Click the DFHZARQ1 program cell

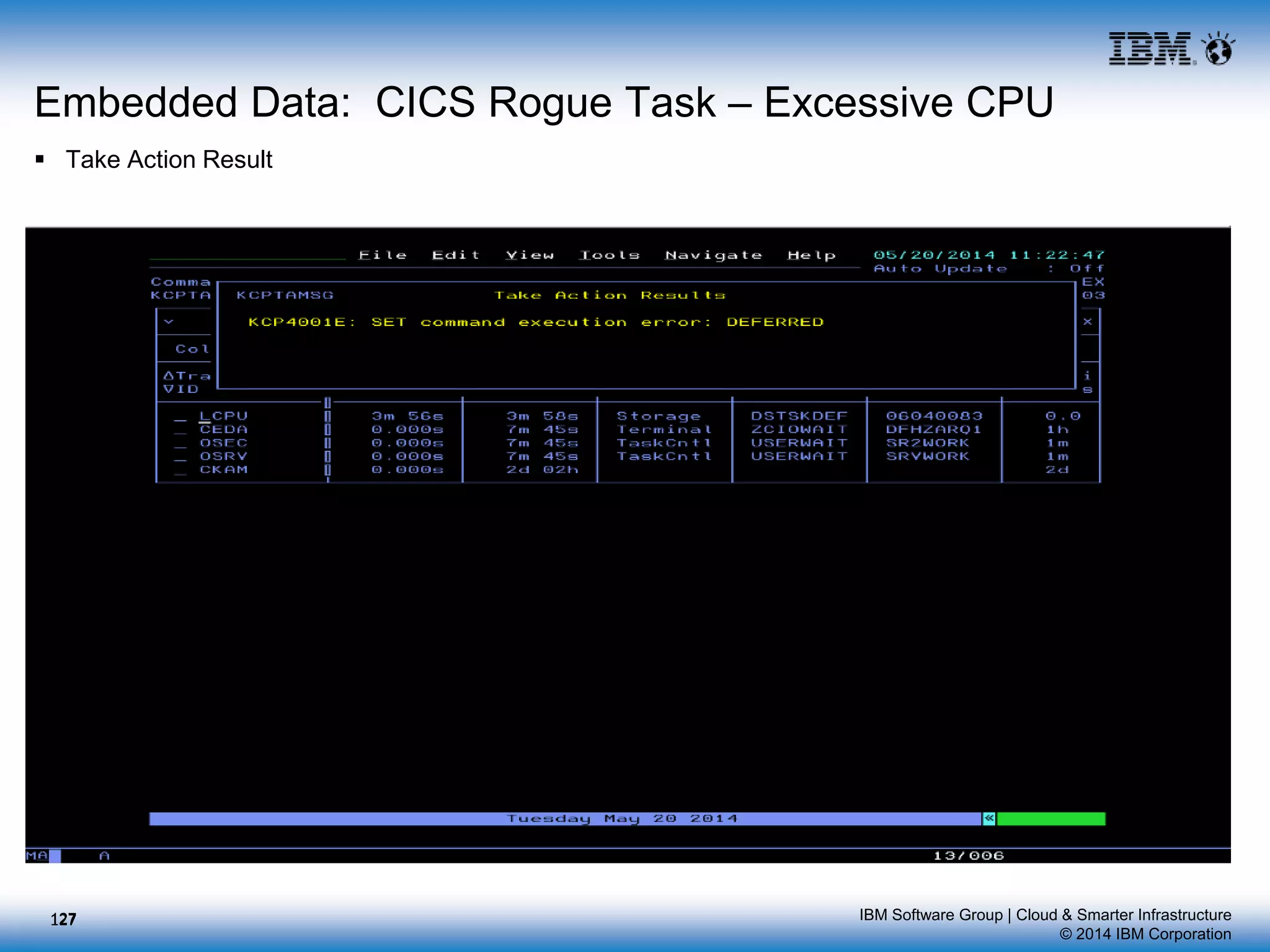934,430
